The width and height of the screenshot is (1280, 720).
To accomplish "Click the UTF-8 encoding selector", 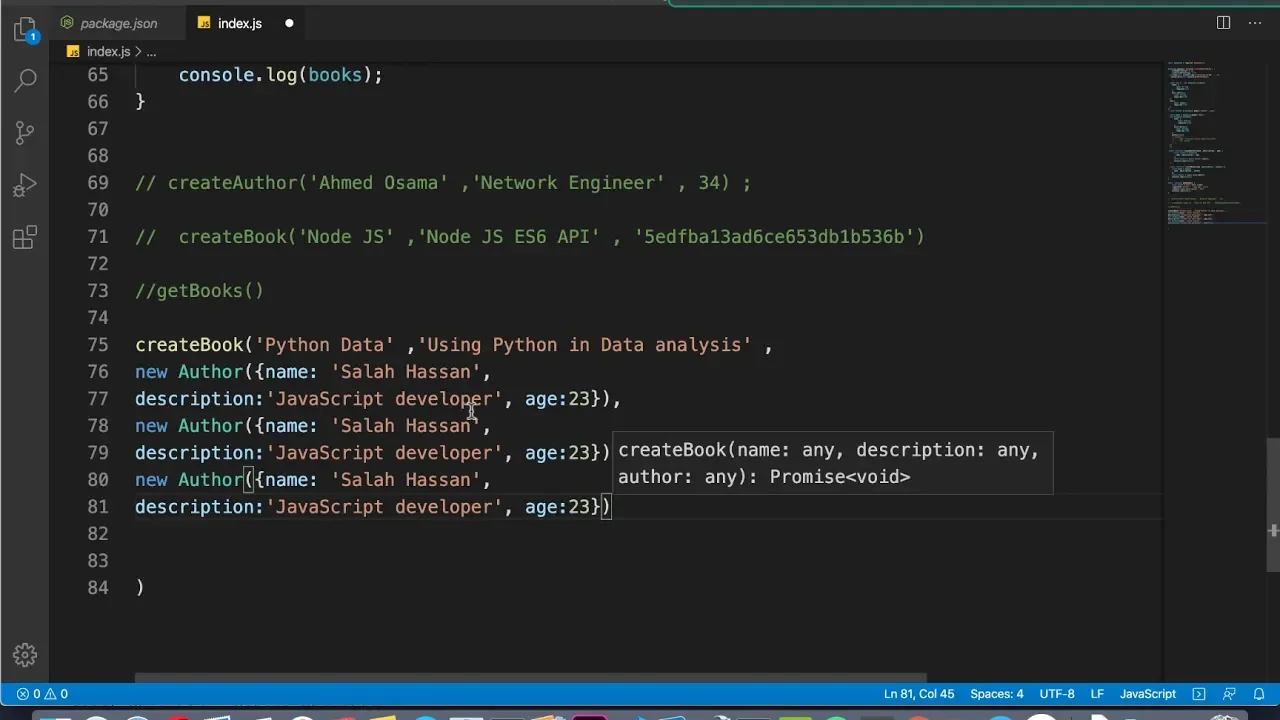I will [1056, 694].
